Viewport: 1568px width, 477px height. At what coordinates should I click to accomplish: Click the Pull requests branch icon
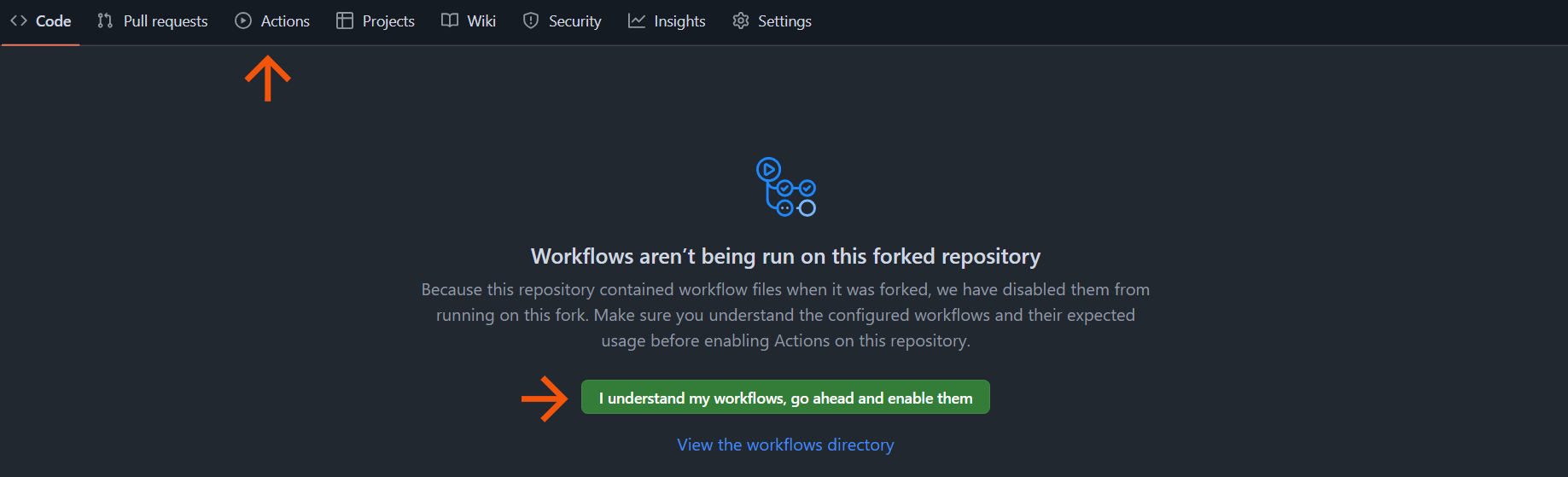pos(105,21)
